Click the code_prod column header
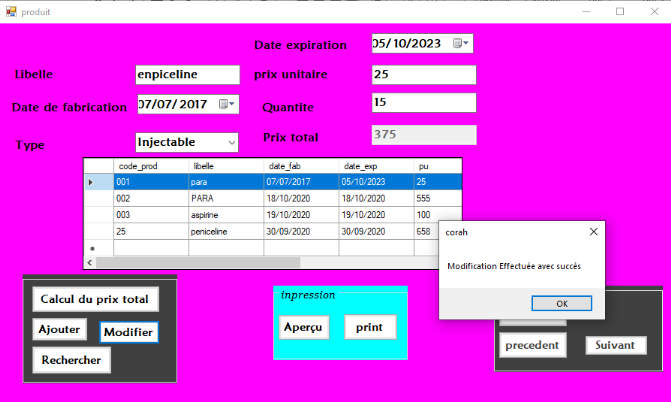671x402 pixels. point(151,166)
